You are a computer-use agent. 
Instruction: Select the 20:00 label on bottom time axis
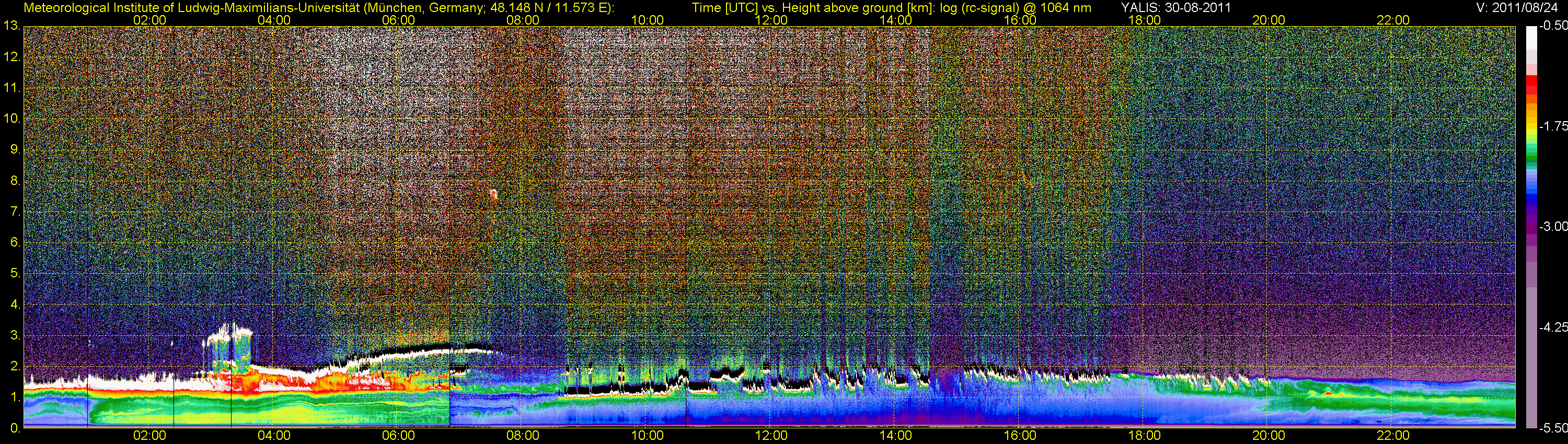pyautogui.click(x=1269, y=436)
